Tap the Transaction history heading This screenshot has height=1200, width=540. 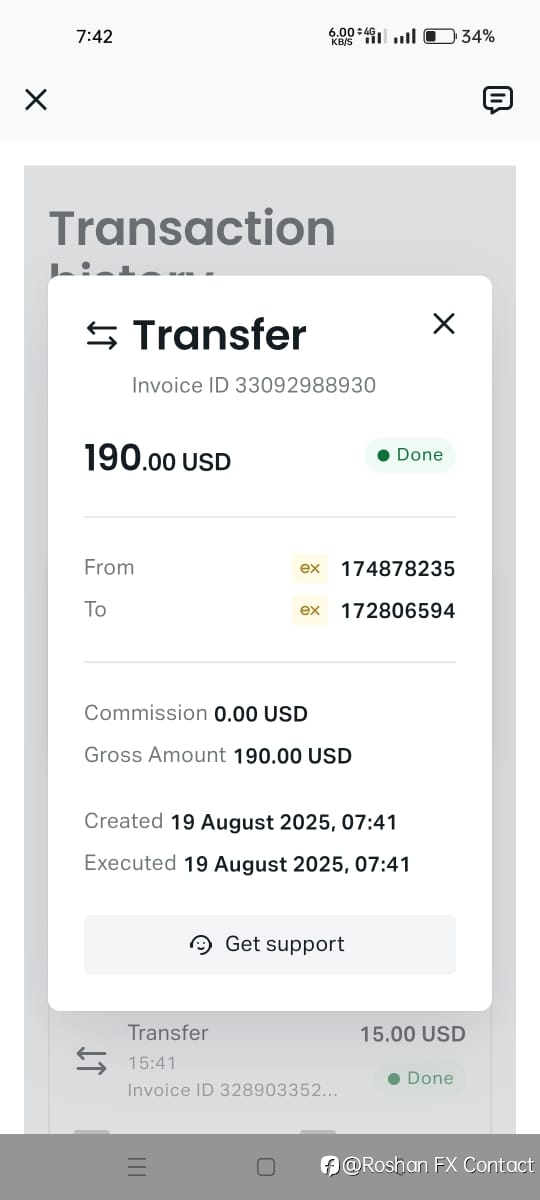pos(192,240)
